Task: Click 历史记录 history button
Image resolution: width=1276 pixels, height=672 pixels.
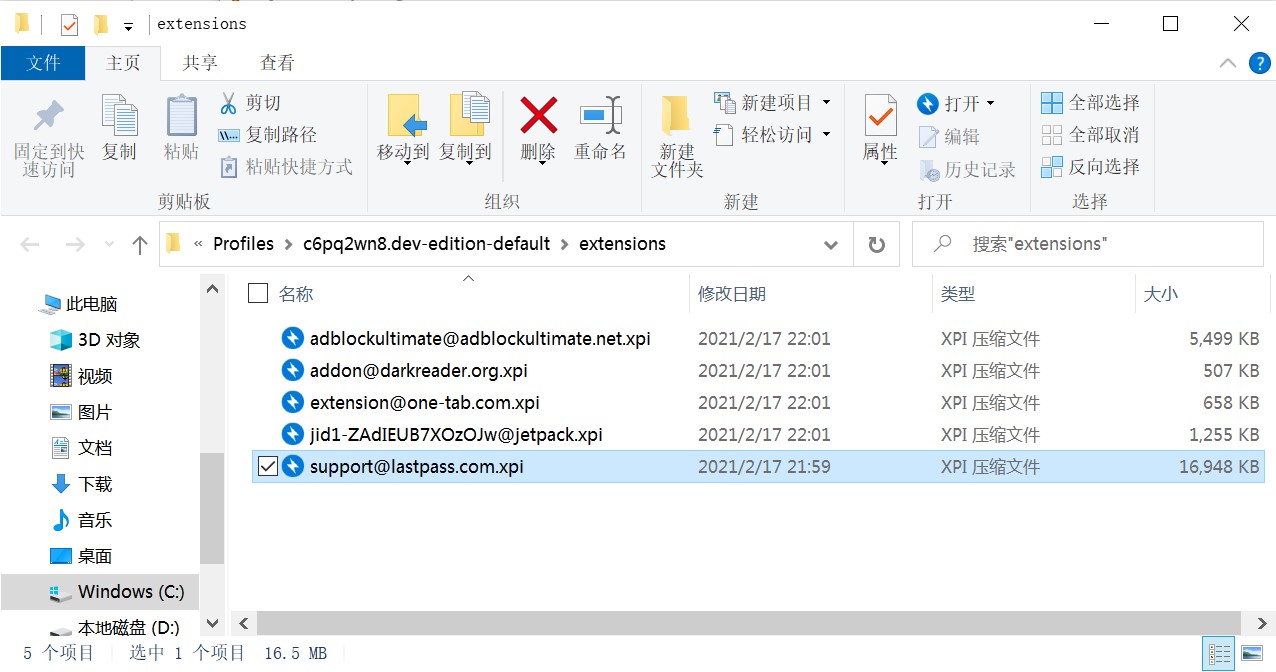Action: point(966,169)
